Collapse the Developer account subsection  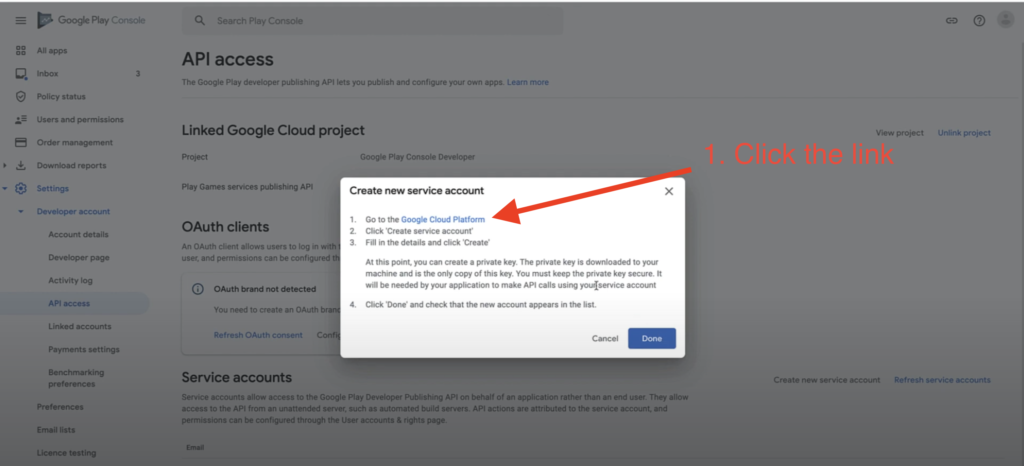tap(20, 211)
